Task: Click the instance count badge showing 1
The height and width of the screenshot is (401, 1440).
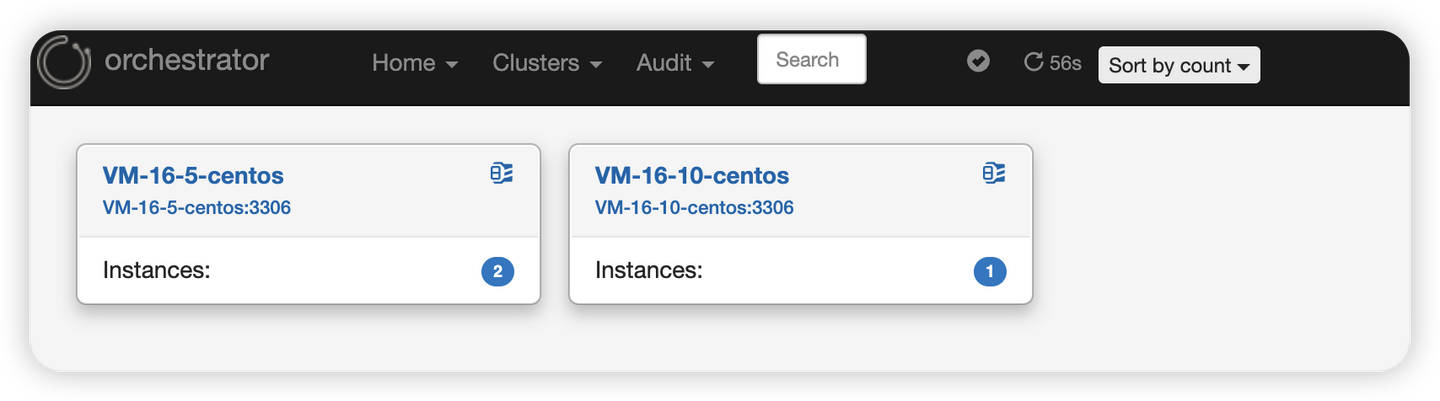Action: (x=989, y=271)
